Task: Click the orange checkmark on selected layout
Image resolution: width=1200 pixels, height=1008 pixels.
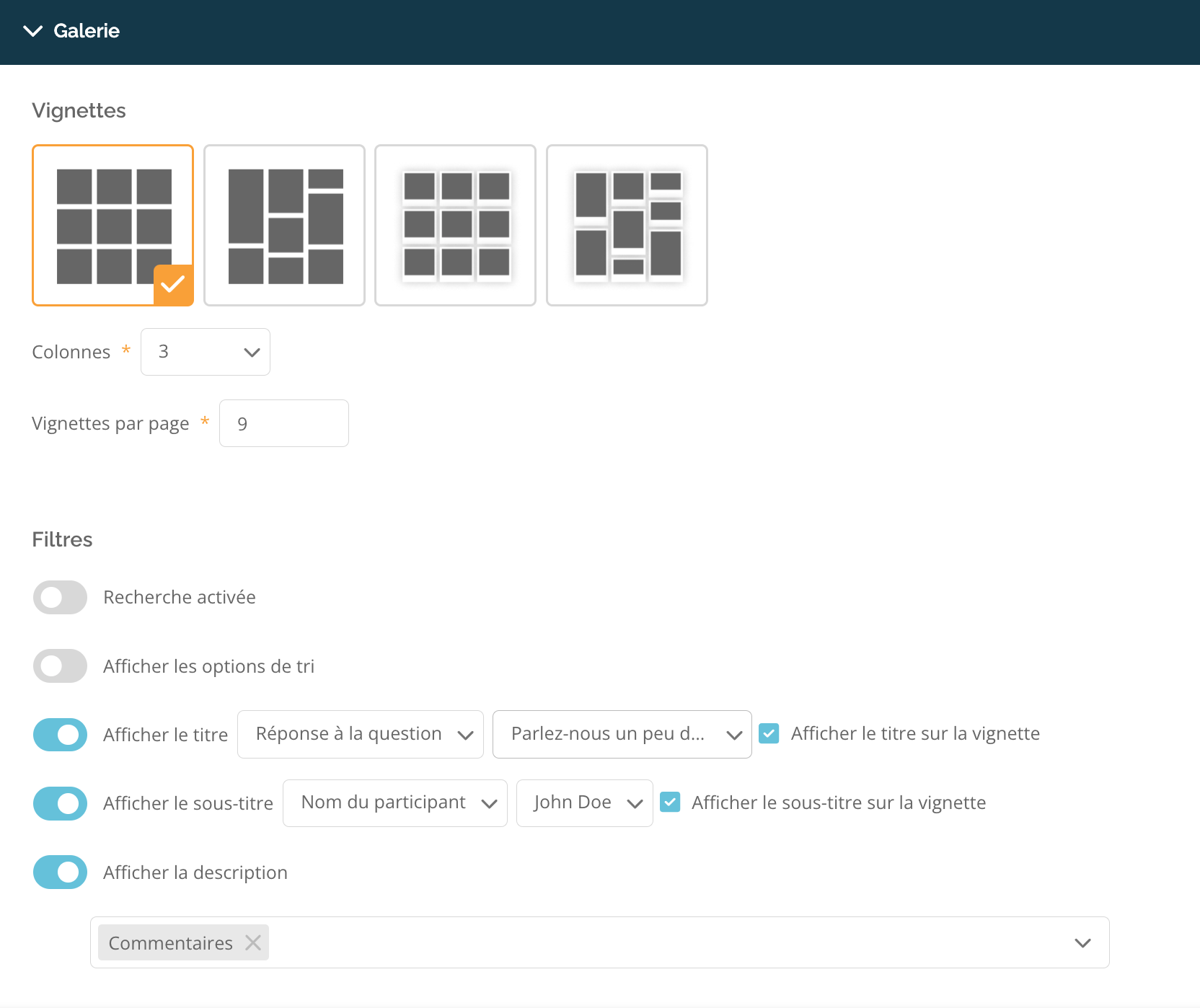Action: pyautogui.click(x=173, y=286)
